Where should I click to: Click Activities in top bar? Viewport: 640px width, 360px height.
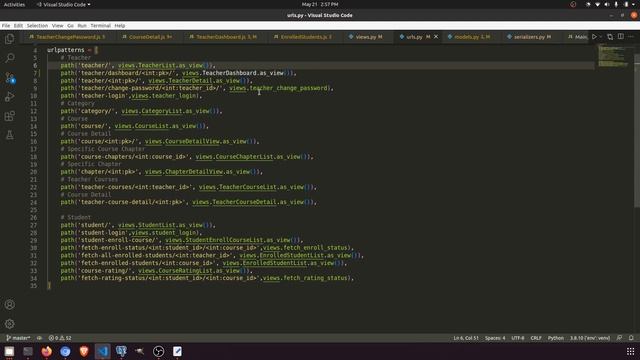point(14,4)
